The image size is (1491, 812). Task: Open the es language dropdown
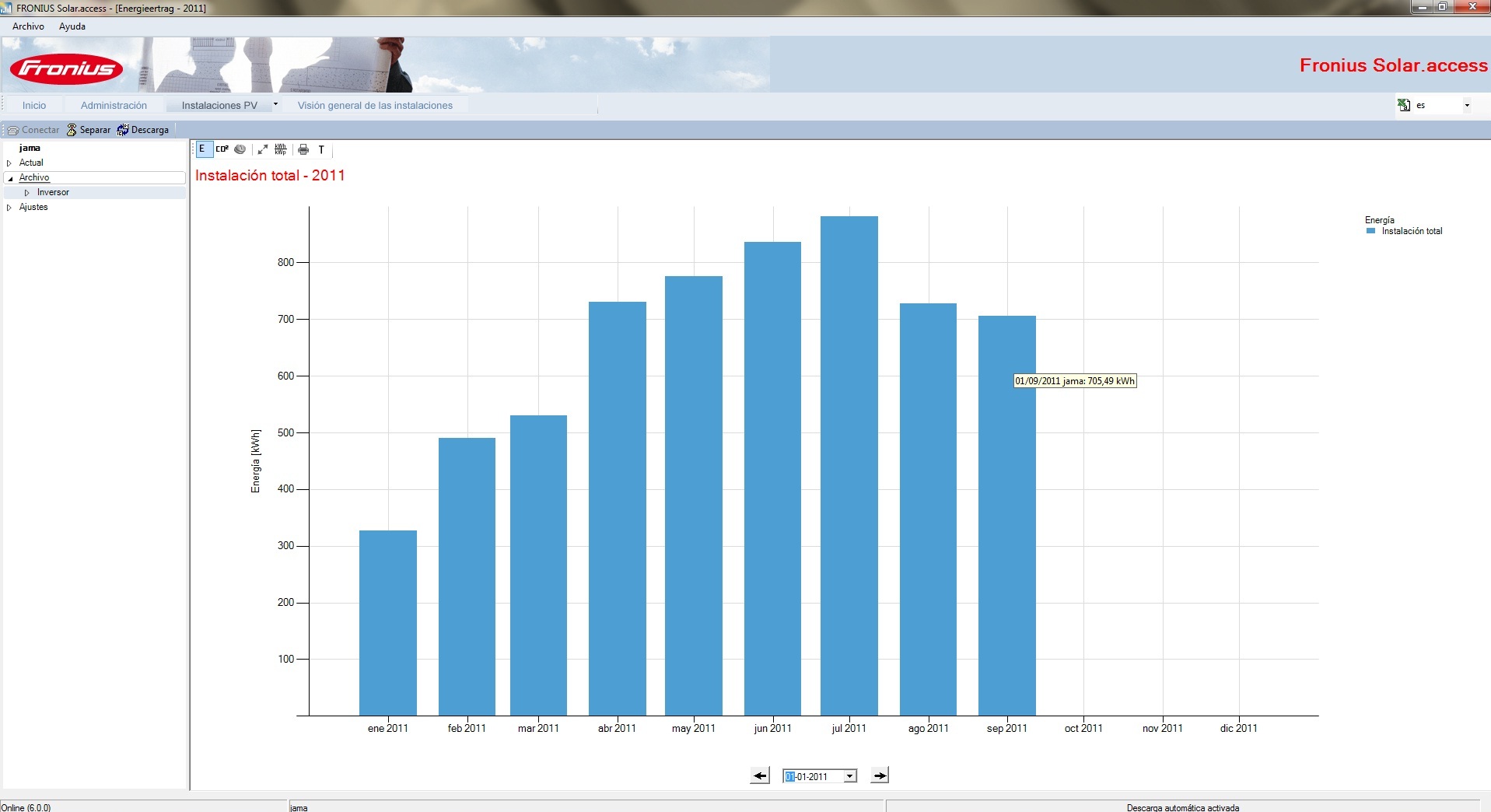[x=1467, y=105]
